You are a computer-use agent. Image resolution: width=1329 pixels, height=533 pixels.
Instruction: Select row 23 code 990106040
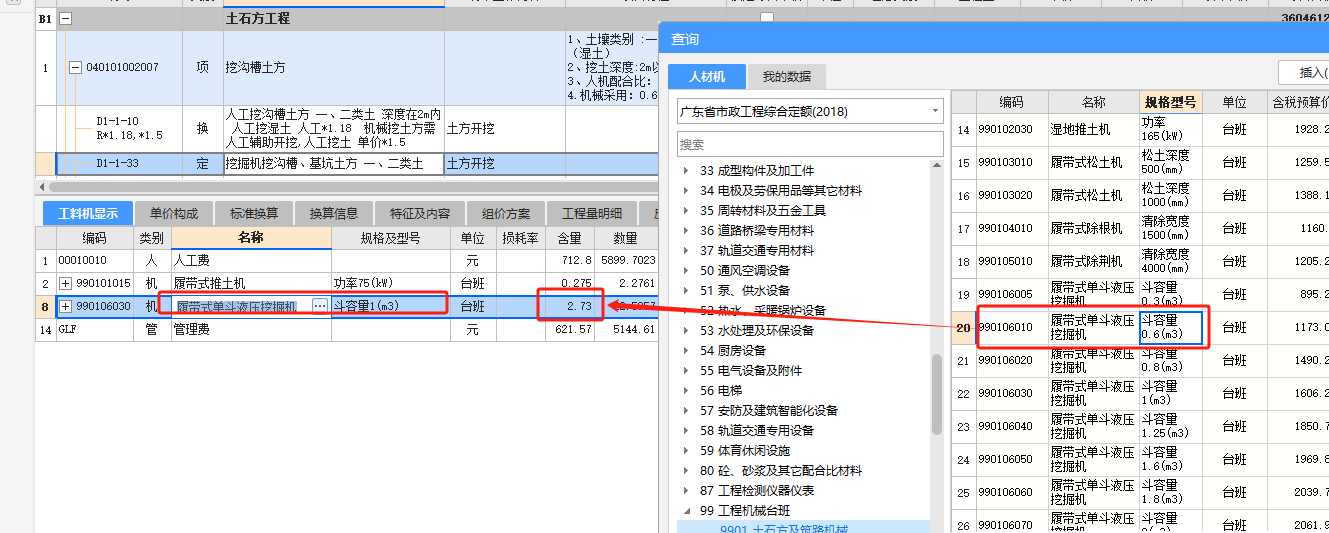[1139, 426]
